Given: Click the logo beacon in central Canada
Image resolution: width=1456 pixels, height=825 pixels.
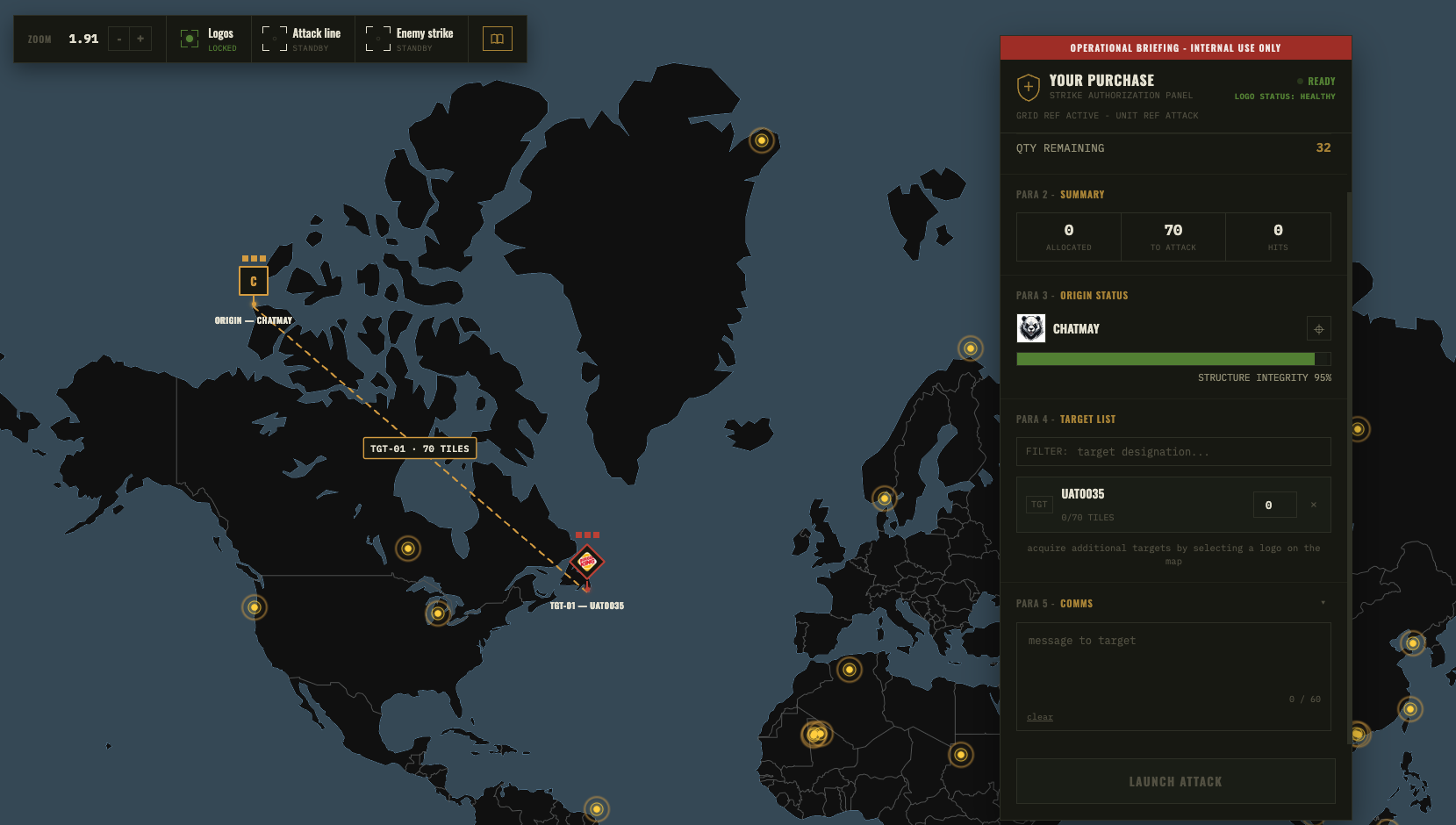Looking at the screenshot, I should 408,549.
